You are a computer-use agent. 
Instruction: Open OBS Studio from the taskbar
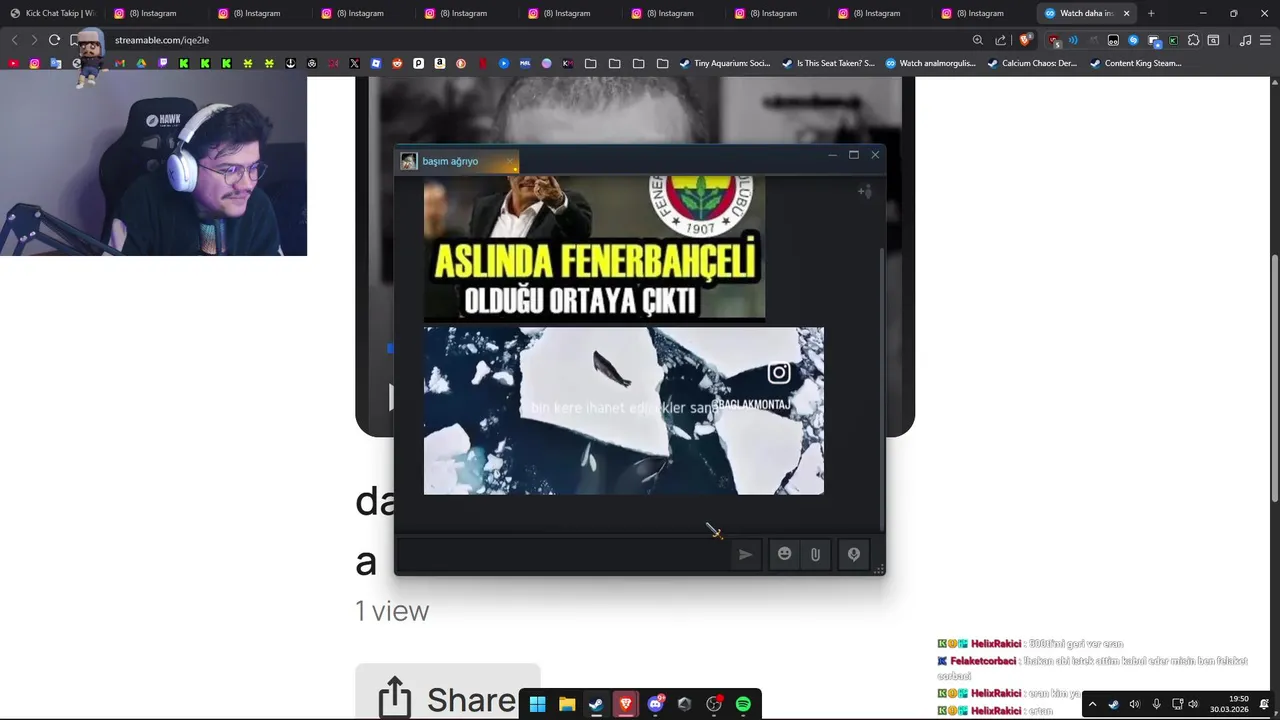[x=714, y=704]
